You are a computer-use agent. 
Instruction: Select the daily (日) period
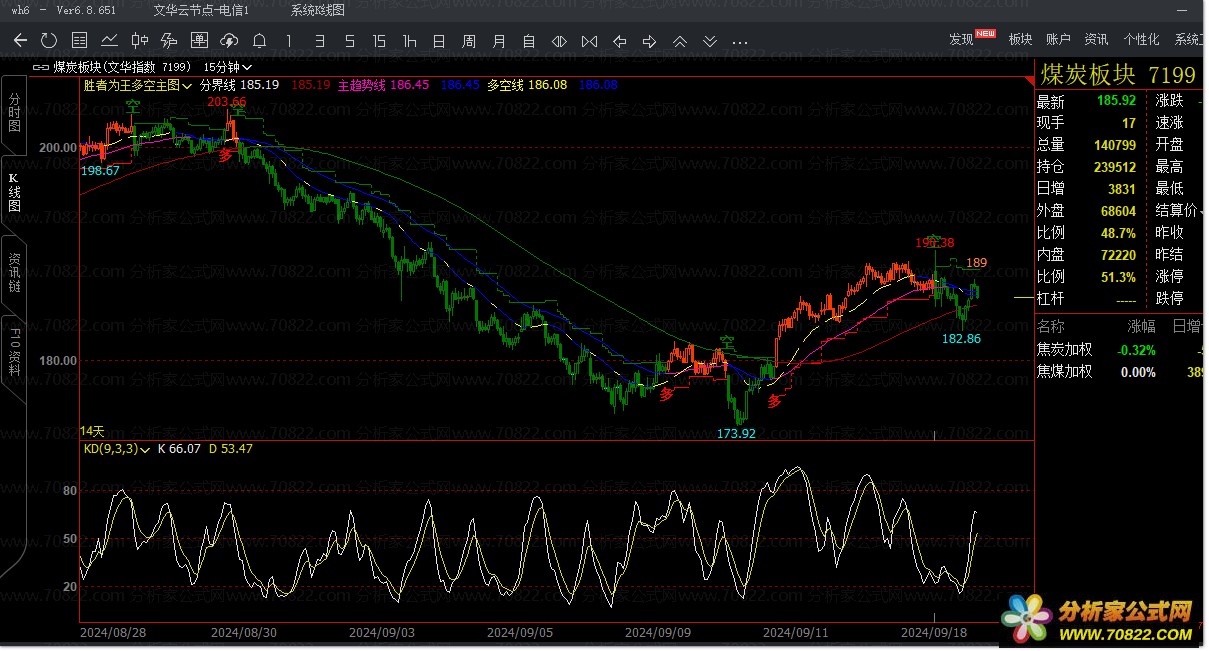click(x=439, y=41)
